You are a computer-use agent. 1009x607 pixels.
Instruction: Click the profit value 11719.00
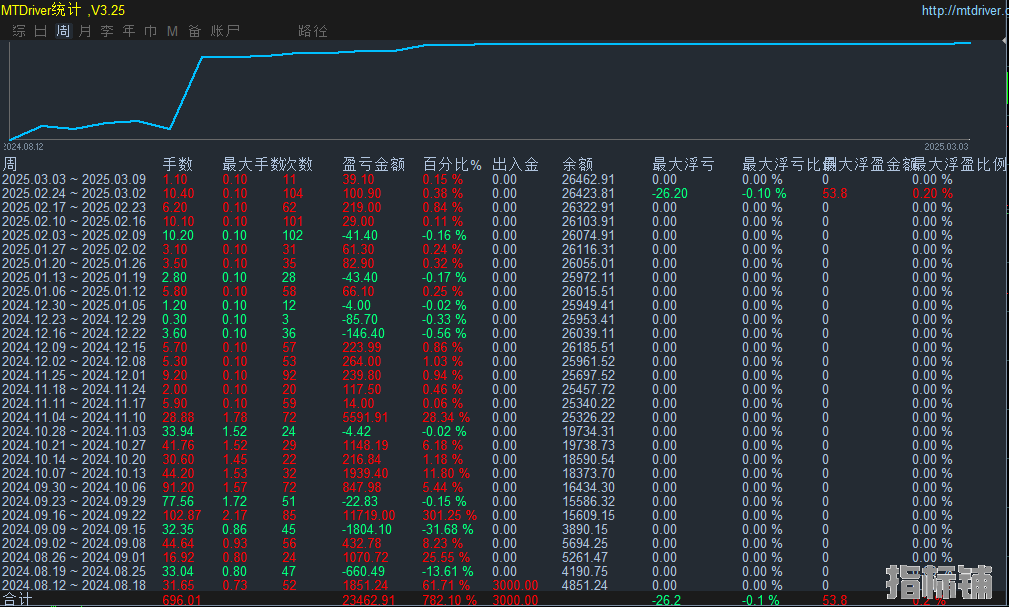369,516
